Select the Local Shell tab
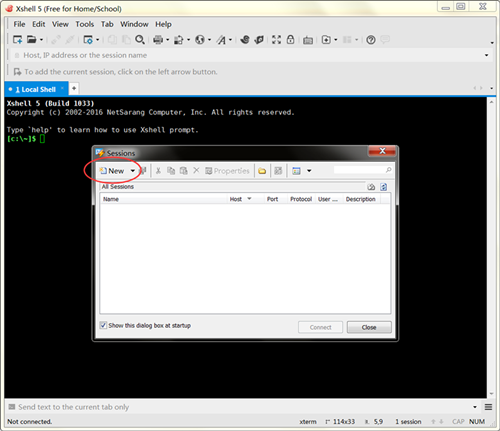The width and height of the screenshot is (500, 431). pos(36,89)
